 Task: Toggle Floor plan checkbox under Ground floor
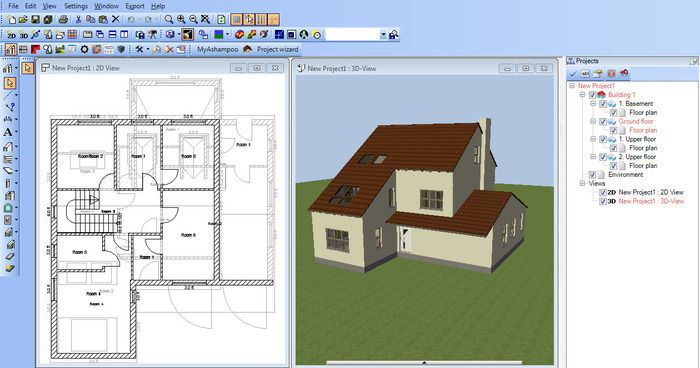click(x=613, y=130)
